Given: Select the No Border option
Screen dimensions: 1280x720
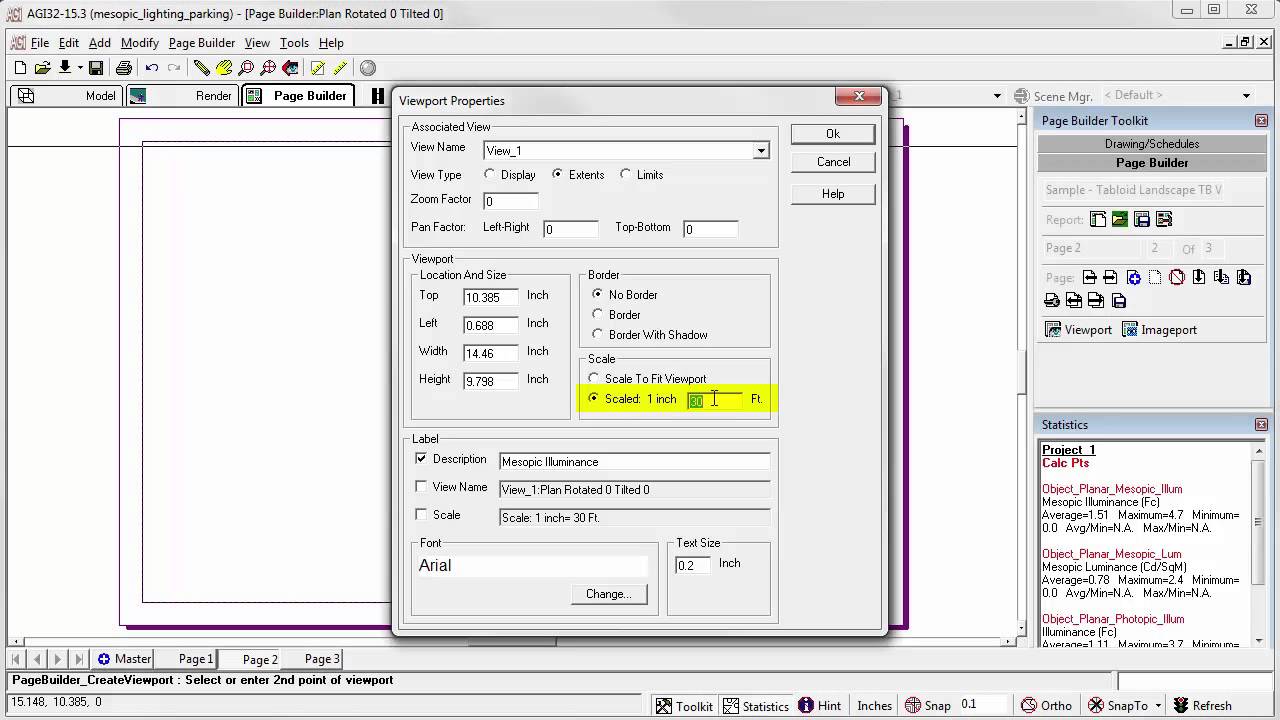Looking at the screenshot, I should pos(597,294).
